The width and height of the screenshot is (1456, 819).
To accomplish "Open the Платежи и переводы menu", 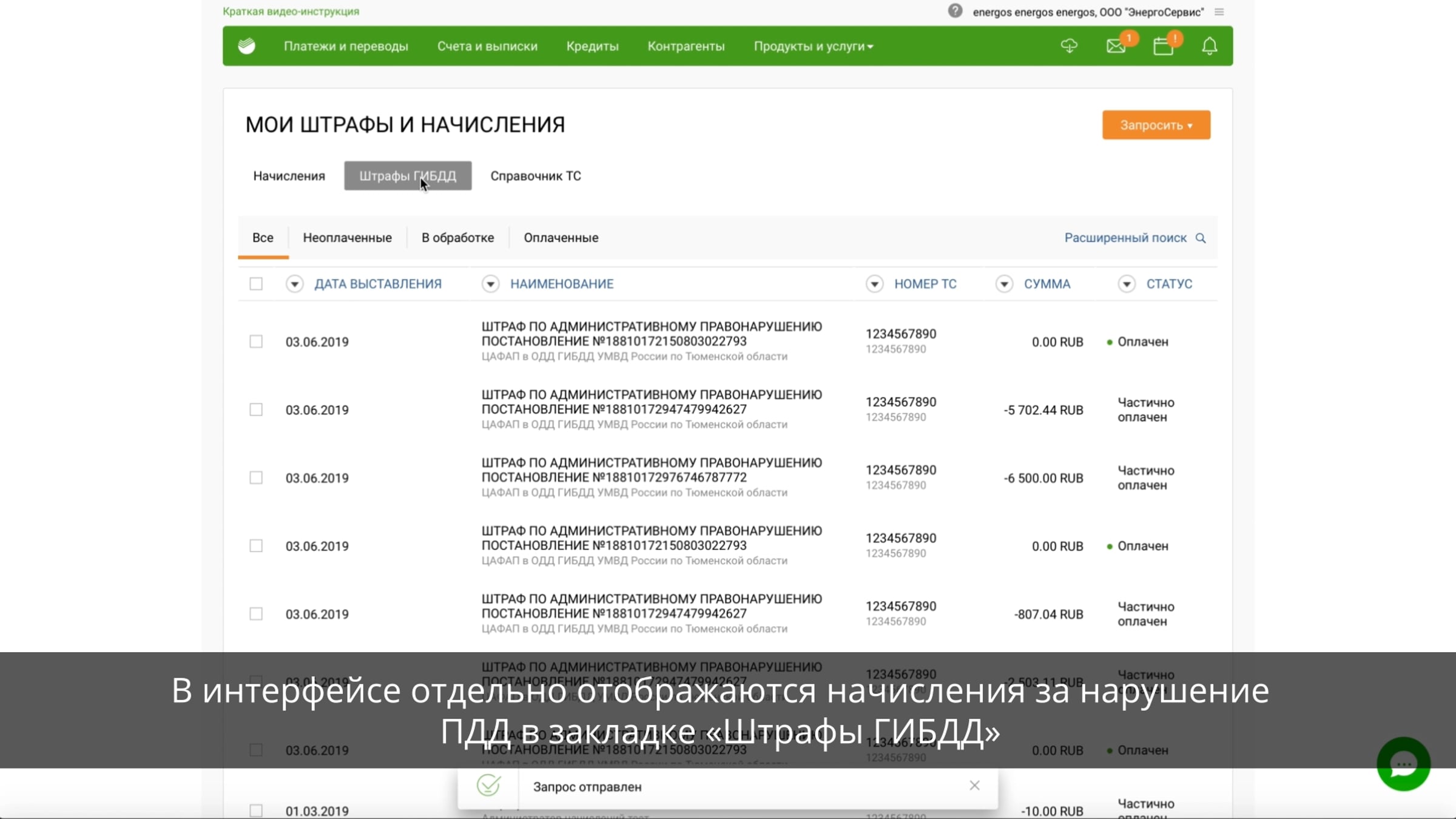I will pyautogui.click(x=346, y=46).
